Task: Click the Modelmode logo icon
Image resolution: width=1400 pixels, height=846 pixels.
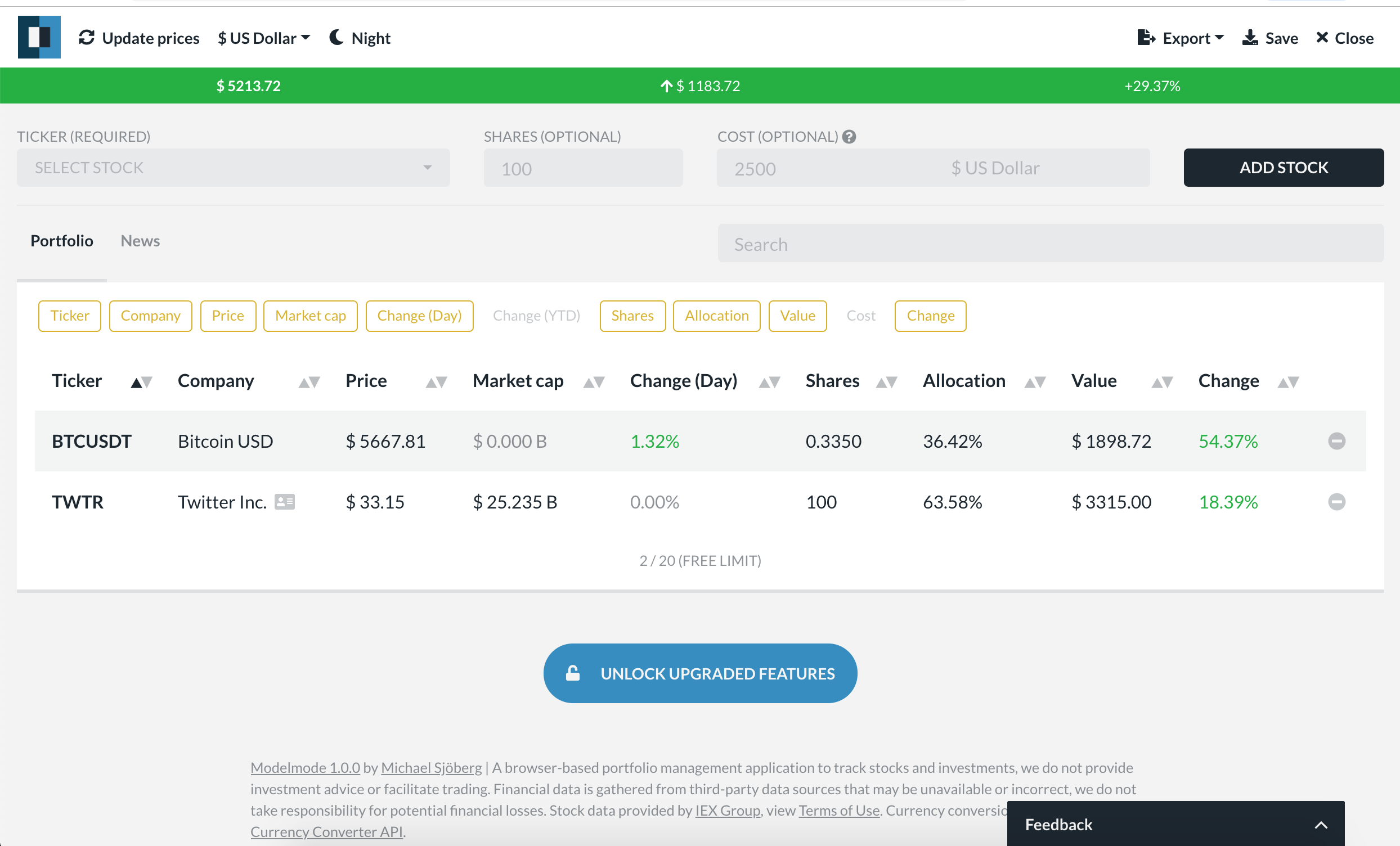Action: click(x=39, y=37)
